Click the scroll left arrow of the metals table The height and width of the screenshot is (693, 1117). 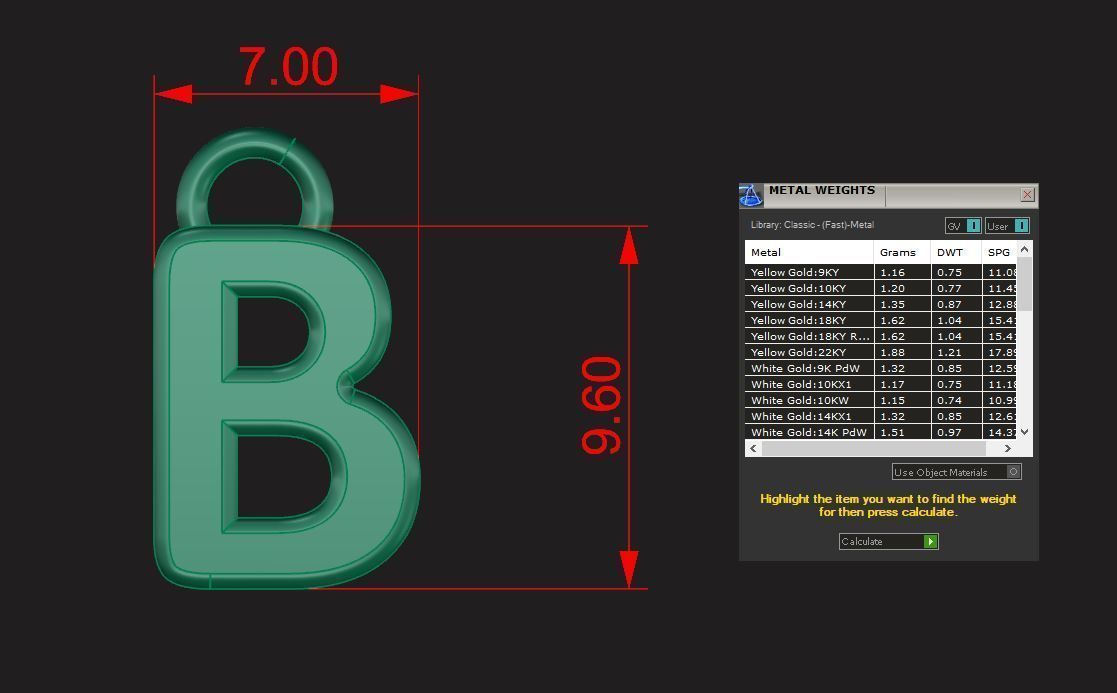[x=754, y=448]
